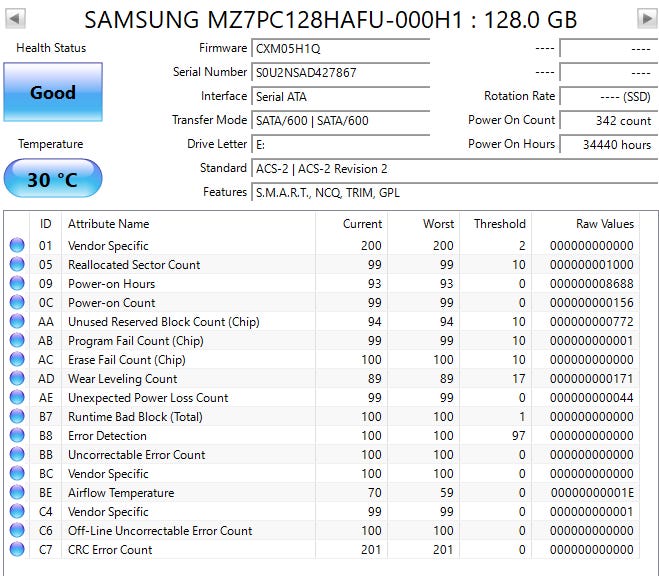The image size is (659, 576).
Task: Click blue status orb for Reallocated Sector Count
Action: [x=17, y=264]
